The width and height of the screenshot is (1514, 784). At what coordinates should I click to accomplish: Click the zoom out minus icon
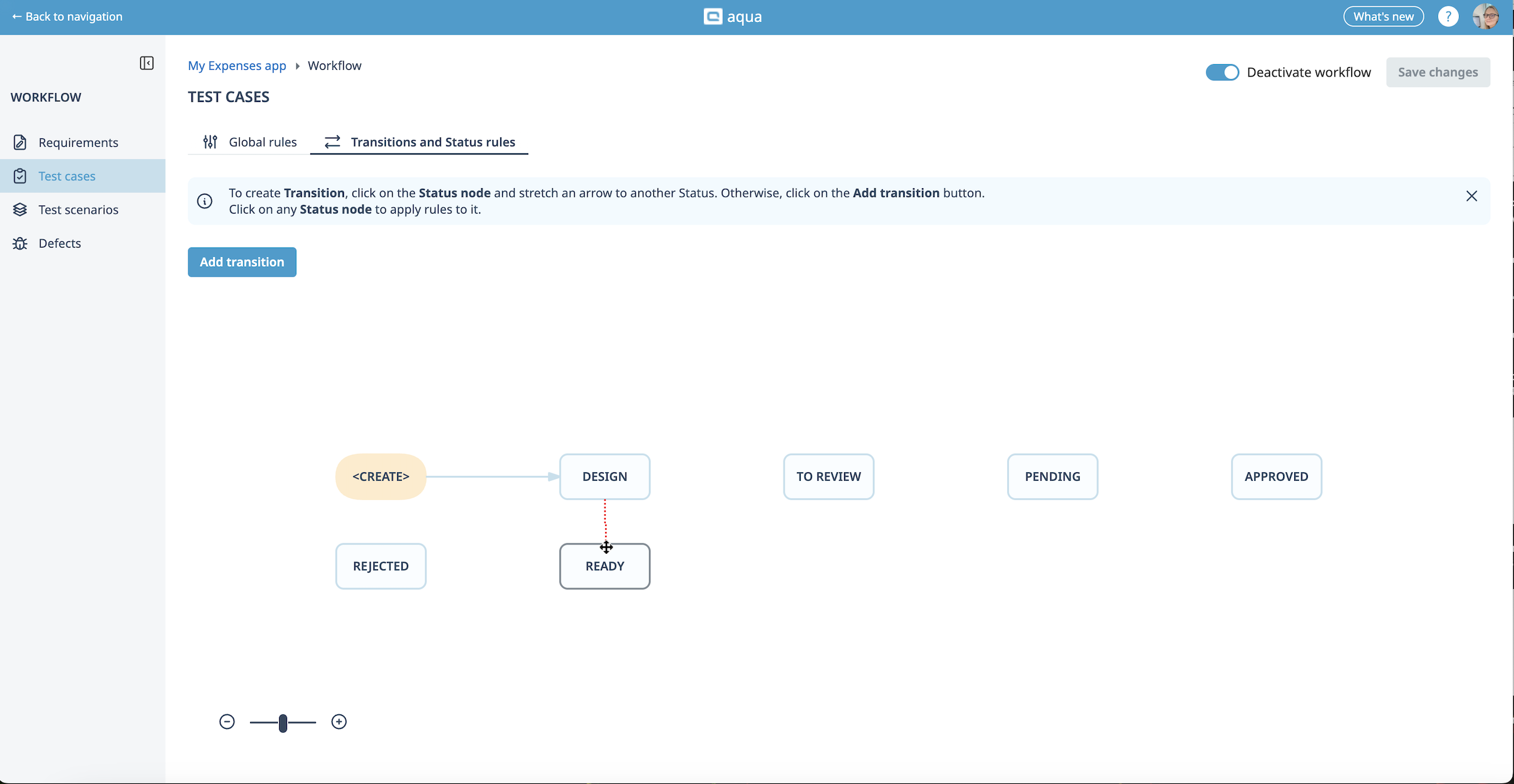pos(227,722)
